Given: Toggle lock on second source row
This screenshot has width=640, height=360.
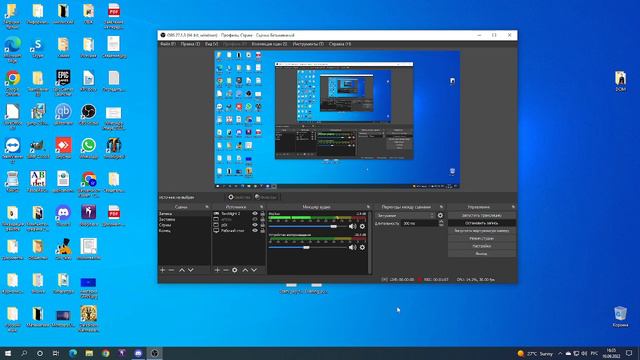Looking at the screenshot, I should pos(262,219).
